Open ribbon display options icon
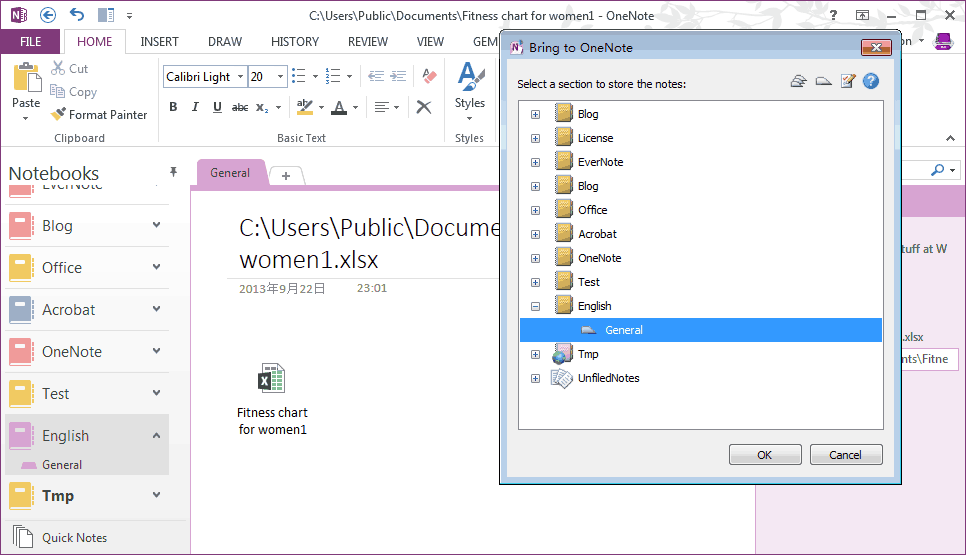The width and height of the screenshot is (966, 555). pyautogui.click(x=862, y=15)
